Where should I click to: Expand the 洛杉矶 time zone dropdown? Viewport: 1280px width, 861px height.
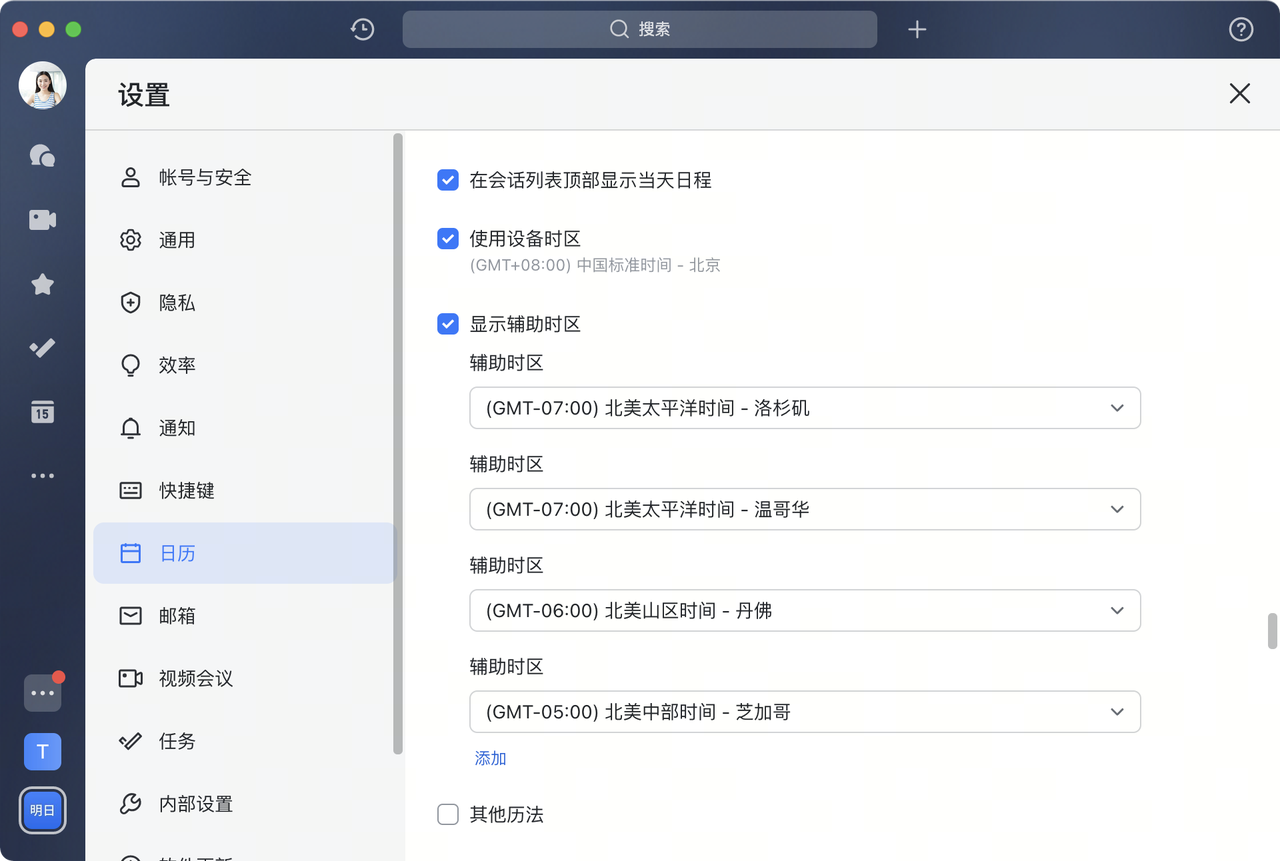(804, 408)
